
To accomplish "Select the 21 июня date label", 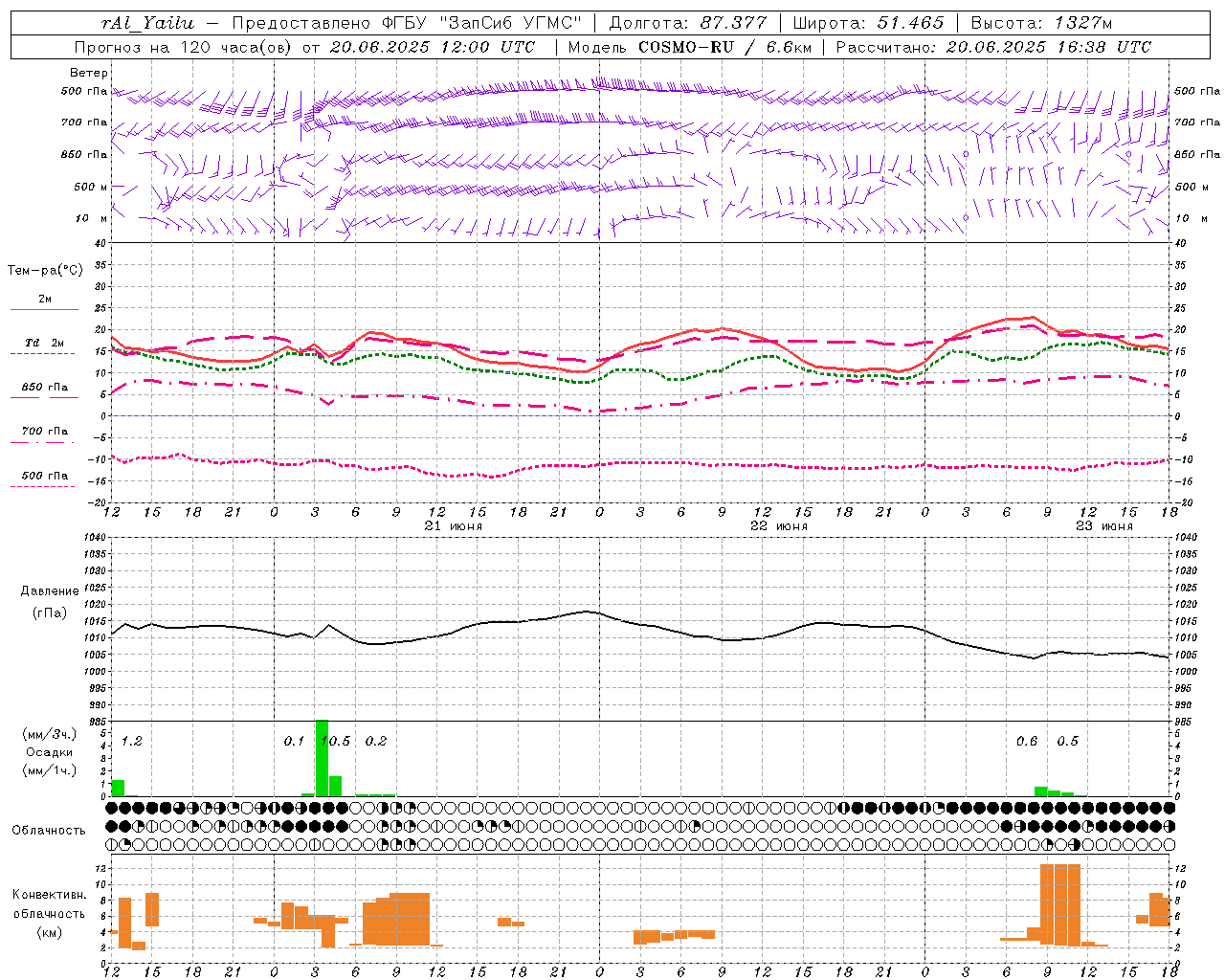I will 454,526.
